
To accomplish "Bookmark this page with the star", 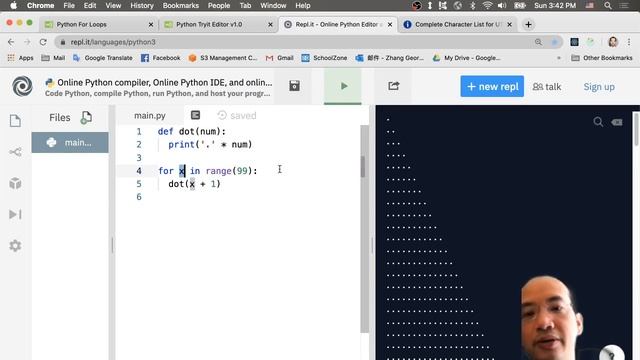I will [554, 42].
